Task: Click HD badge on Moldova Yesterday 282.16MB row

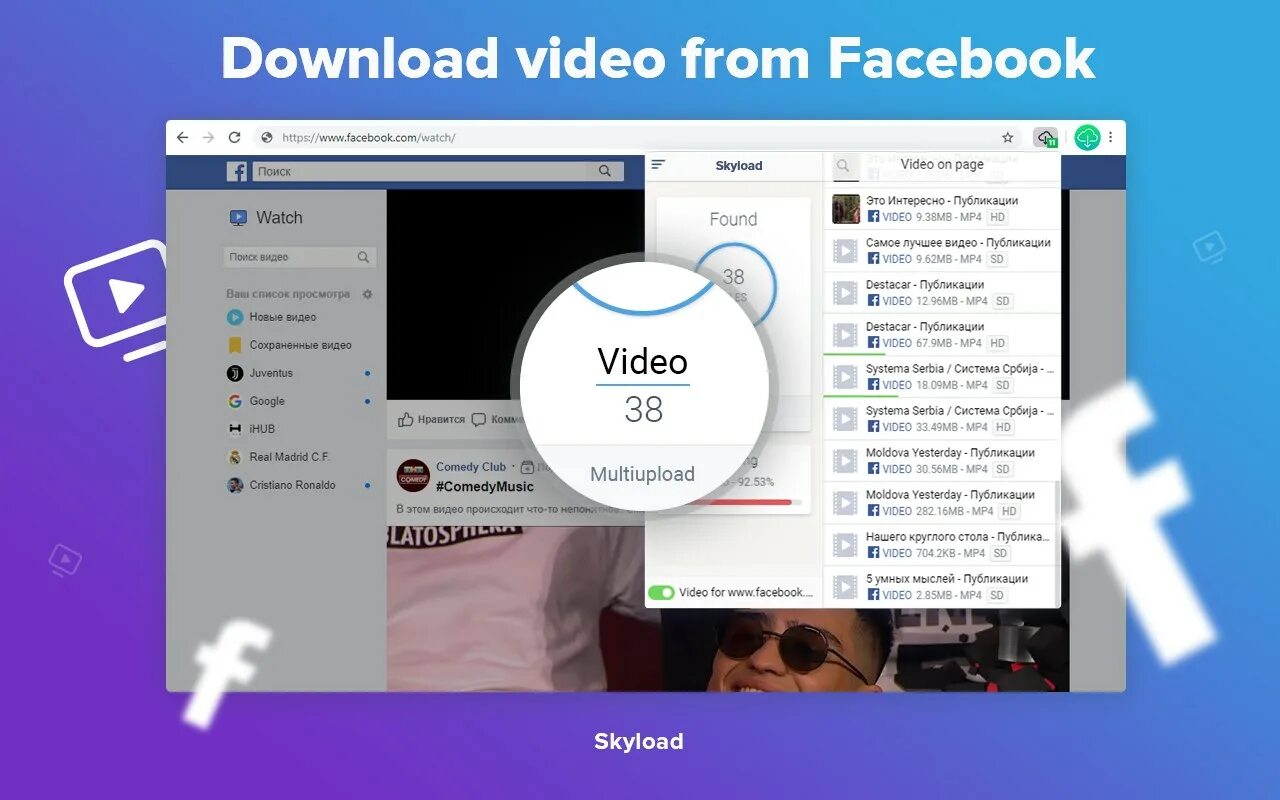Action: (1009, 511)
